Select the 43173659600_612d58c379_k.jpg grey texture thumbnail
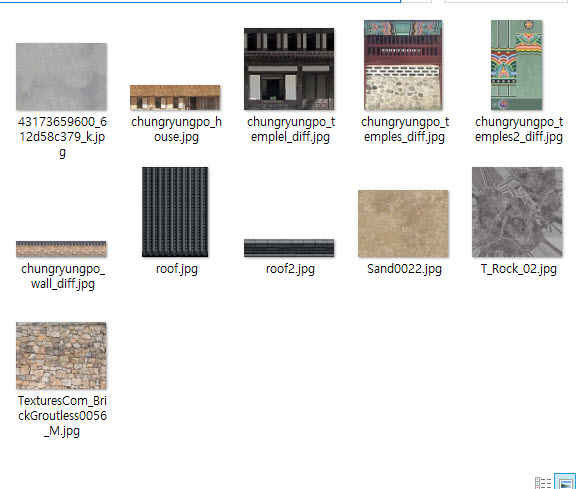The image size is (579, 489). pos(61,76)
